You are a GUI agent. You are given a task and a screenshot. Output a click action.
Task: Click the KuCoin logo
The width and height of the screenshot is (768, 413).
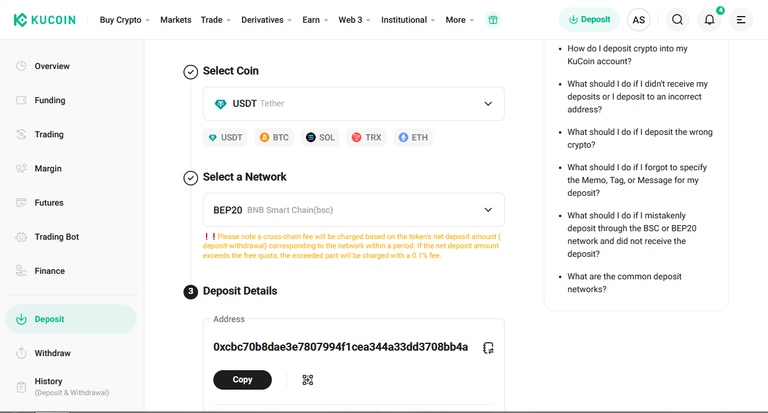[45, 20]
